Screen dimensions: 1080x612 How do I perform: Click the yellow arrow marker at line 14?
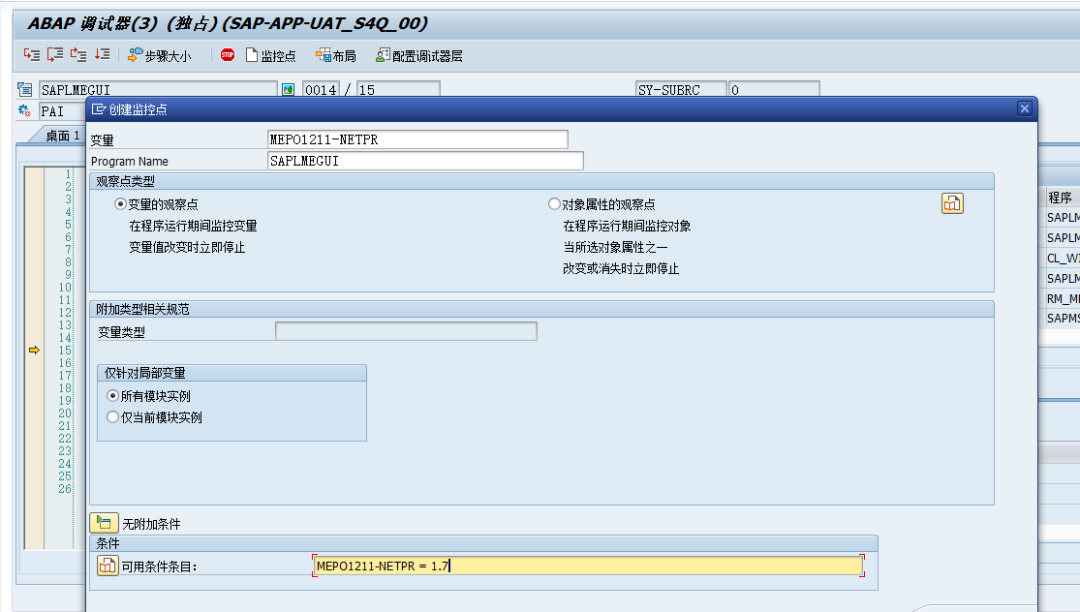point(34,350)
